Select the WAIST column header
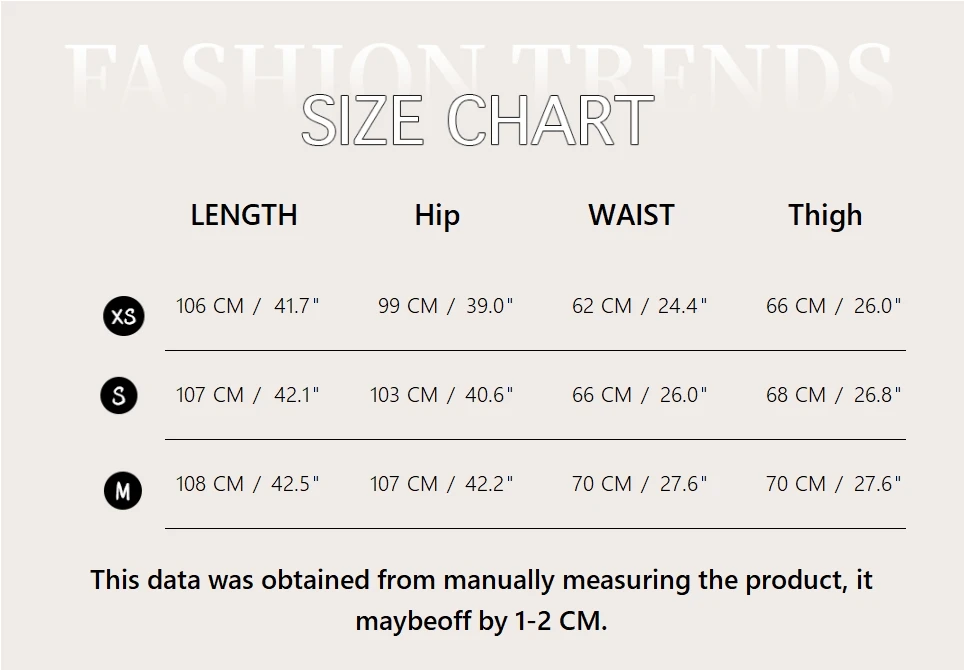Screen dimensions: 964x670 click(631, 215)
